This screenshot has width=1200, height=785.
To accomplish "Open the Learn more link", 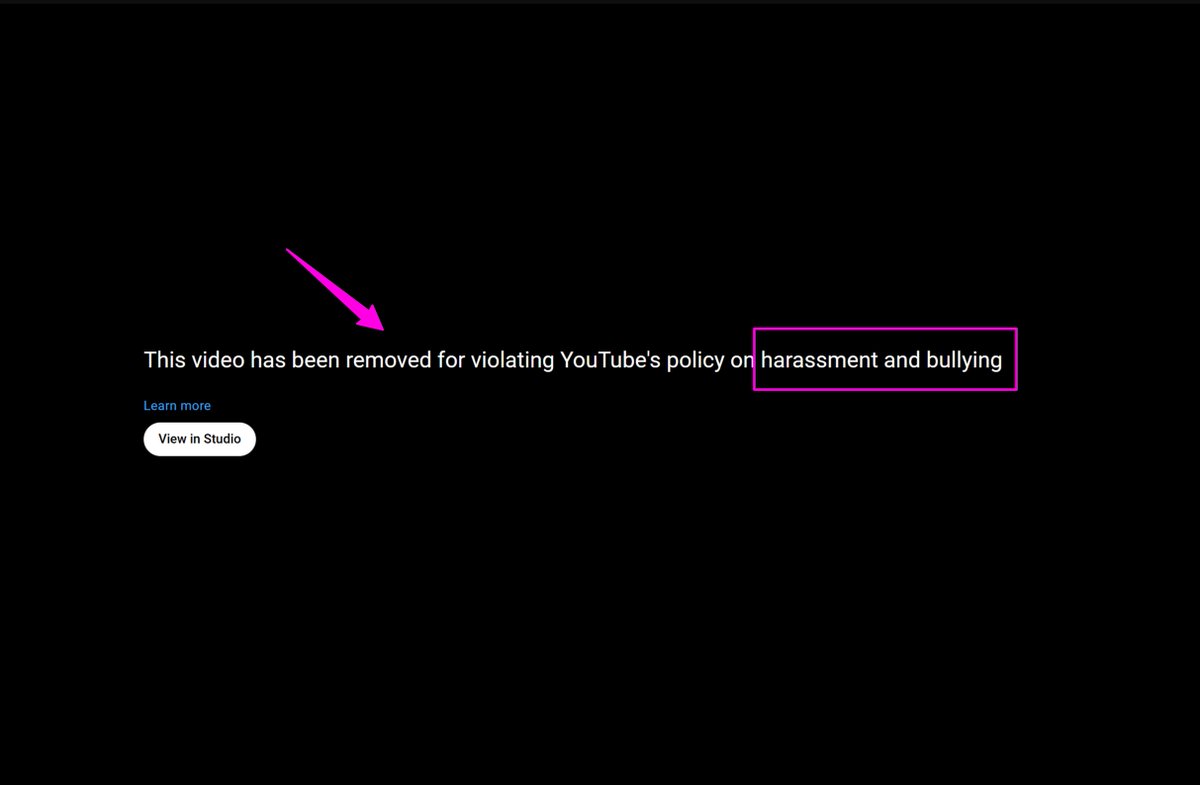I will coord(177,406).
